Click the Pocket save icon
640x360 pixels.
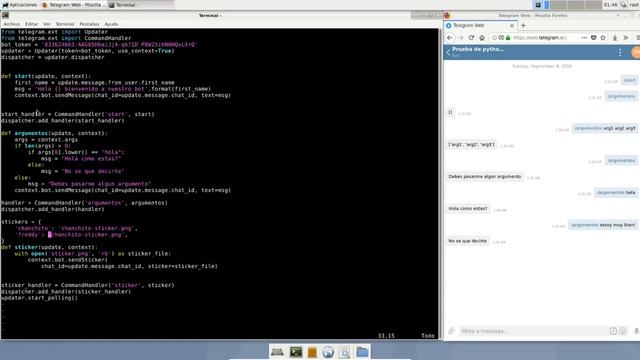(x=594, y=38)
